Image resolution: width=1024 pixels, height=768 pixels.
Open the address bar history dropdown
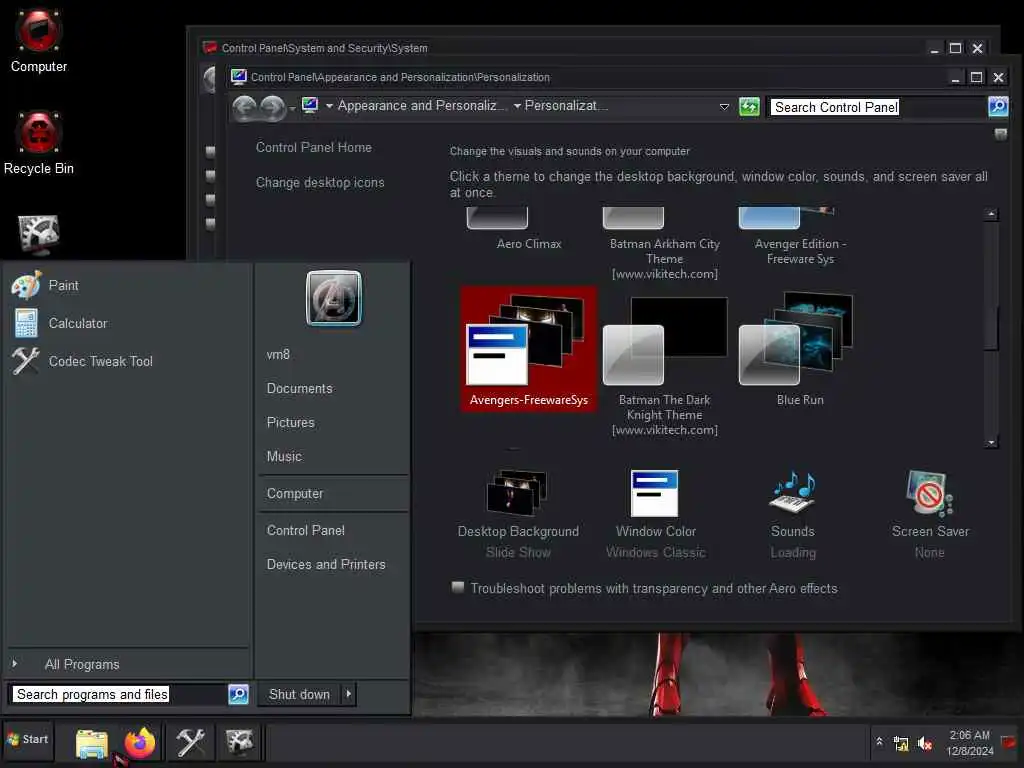724,106
